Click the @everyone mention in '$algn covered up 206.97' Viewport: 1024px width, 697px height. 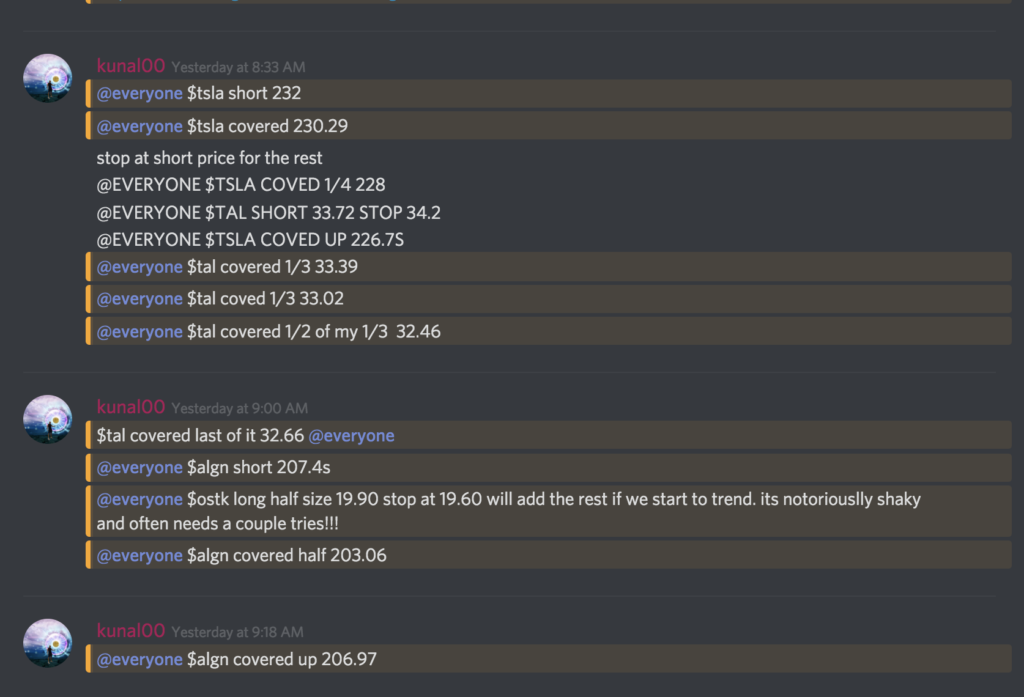(139, 659)
